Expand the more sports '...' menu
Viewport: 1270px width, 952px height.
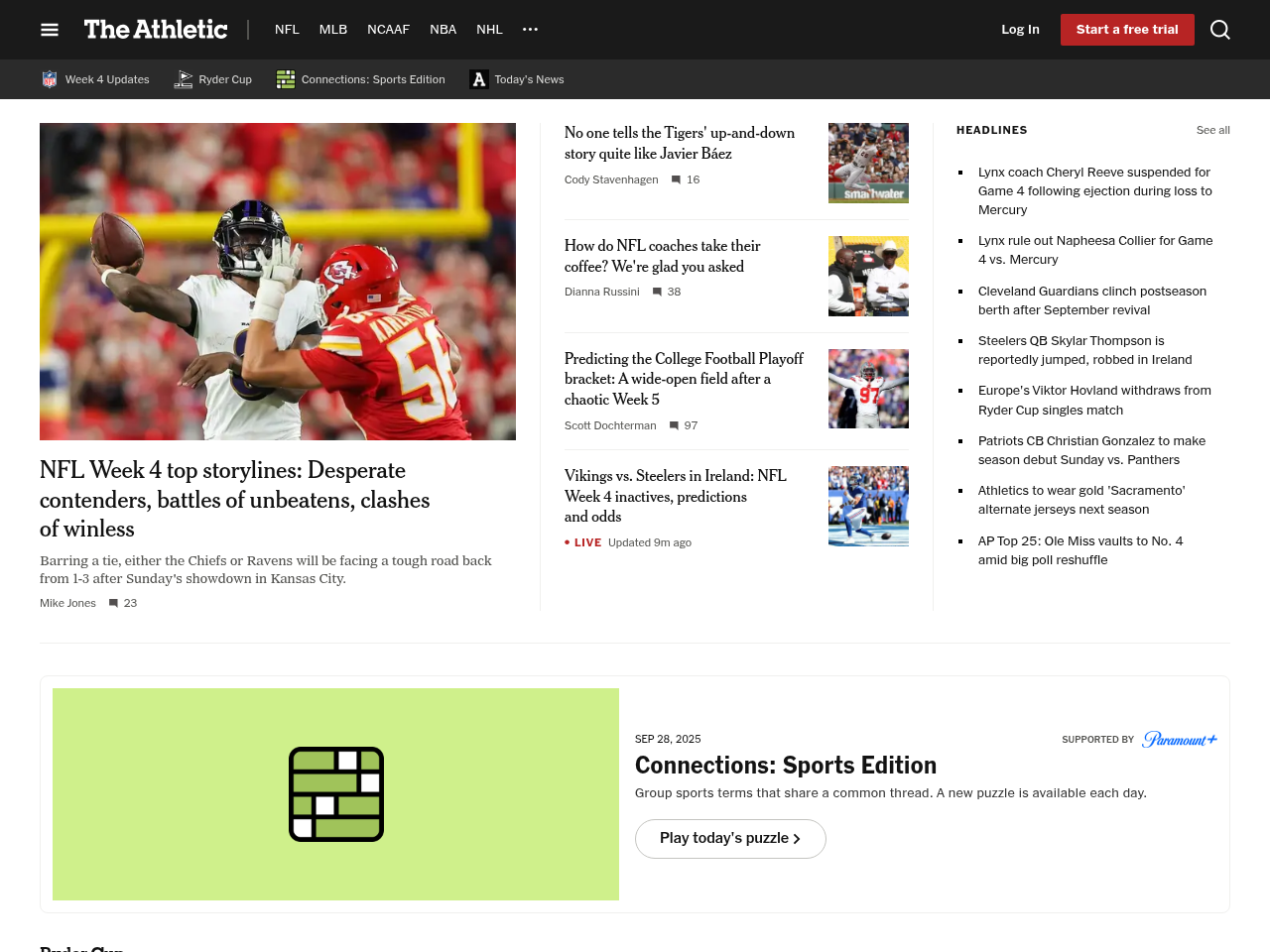[x=529, y=29]
